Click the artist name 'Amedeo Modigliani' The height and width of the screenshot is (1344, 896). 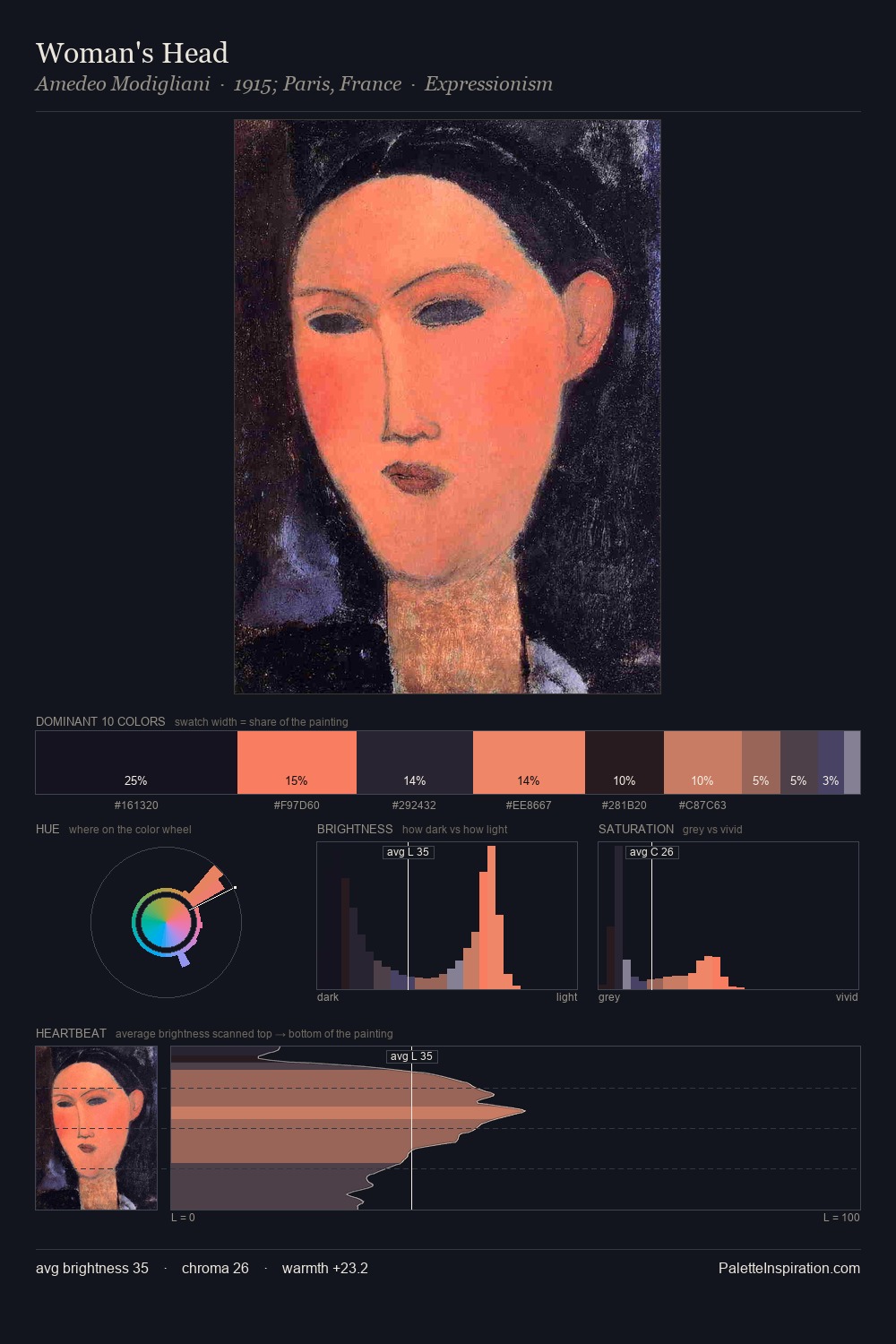(x=123, y=84)
